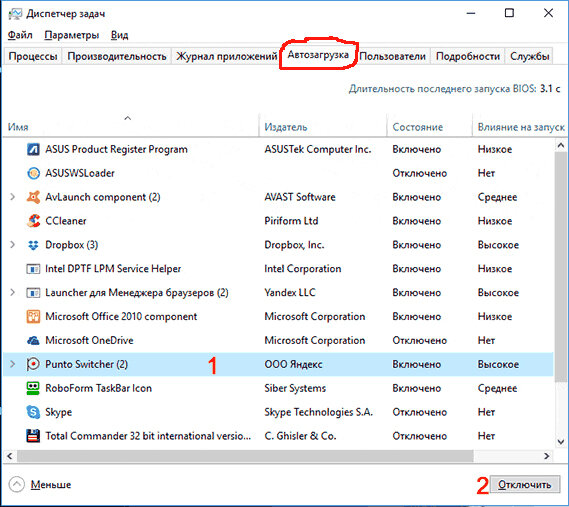Screen dimensions: 569x507
Task: Click the horizontal scrollbar thumb
Action: pos(245,456)
